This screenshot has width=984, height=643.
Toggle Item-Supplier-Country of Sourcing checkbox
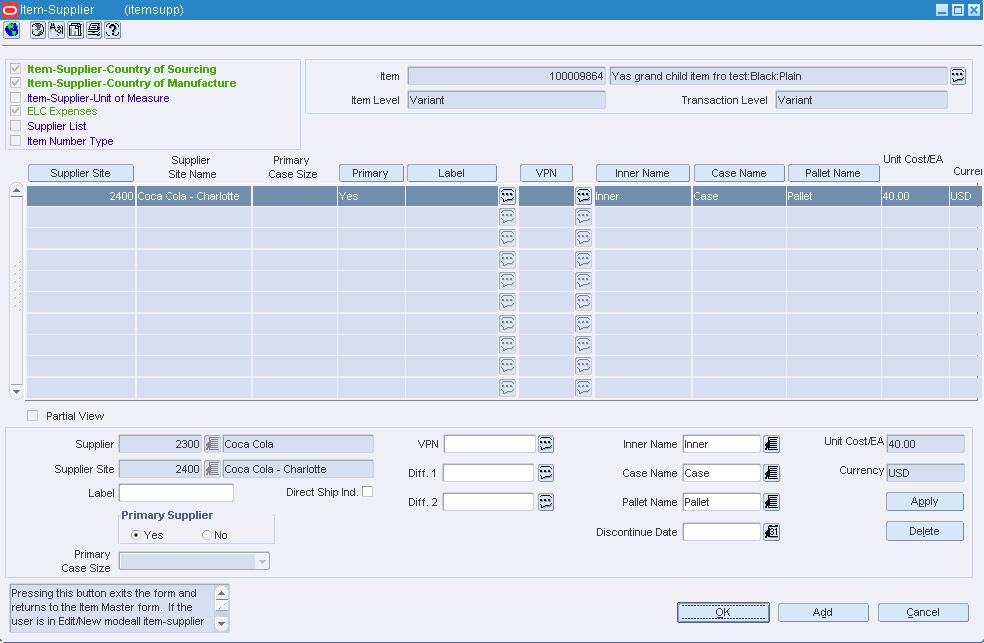click(16, 68)
